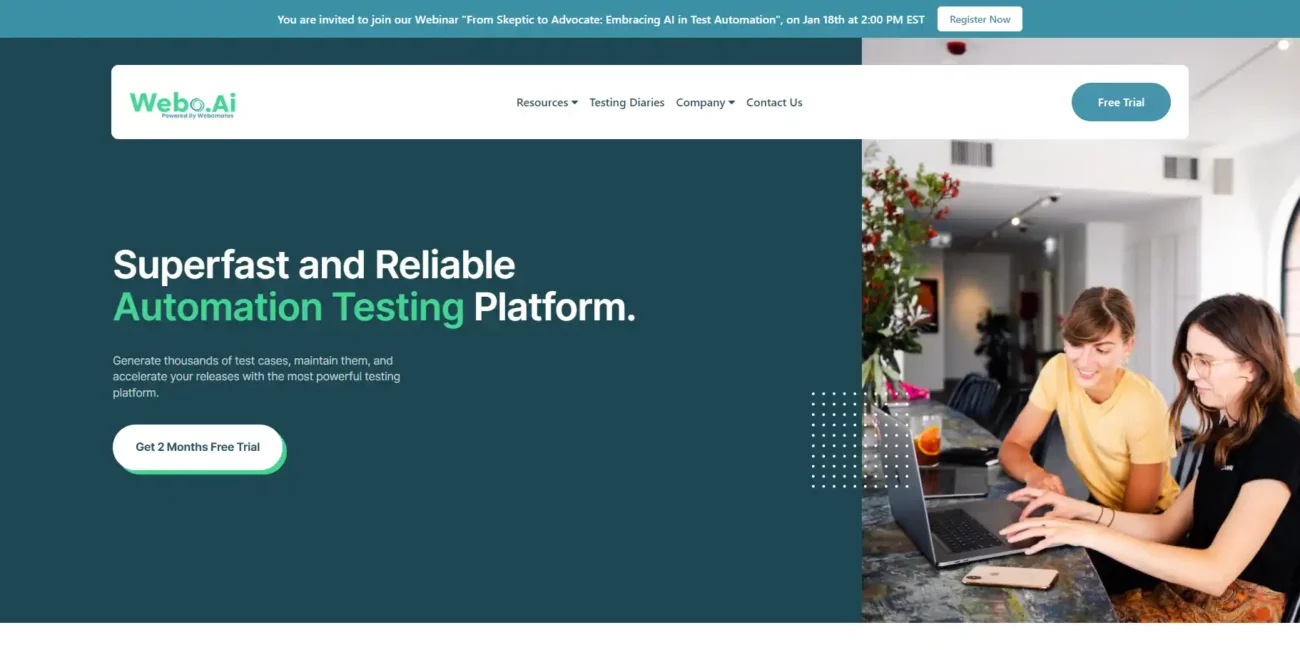This screenshot has height=650, width=1300.
Task: Click Register Now for the webinar
Action: pos(980,19)
